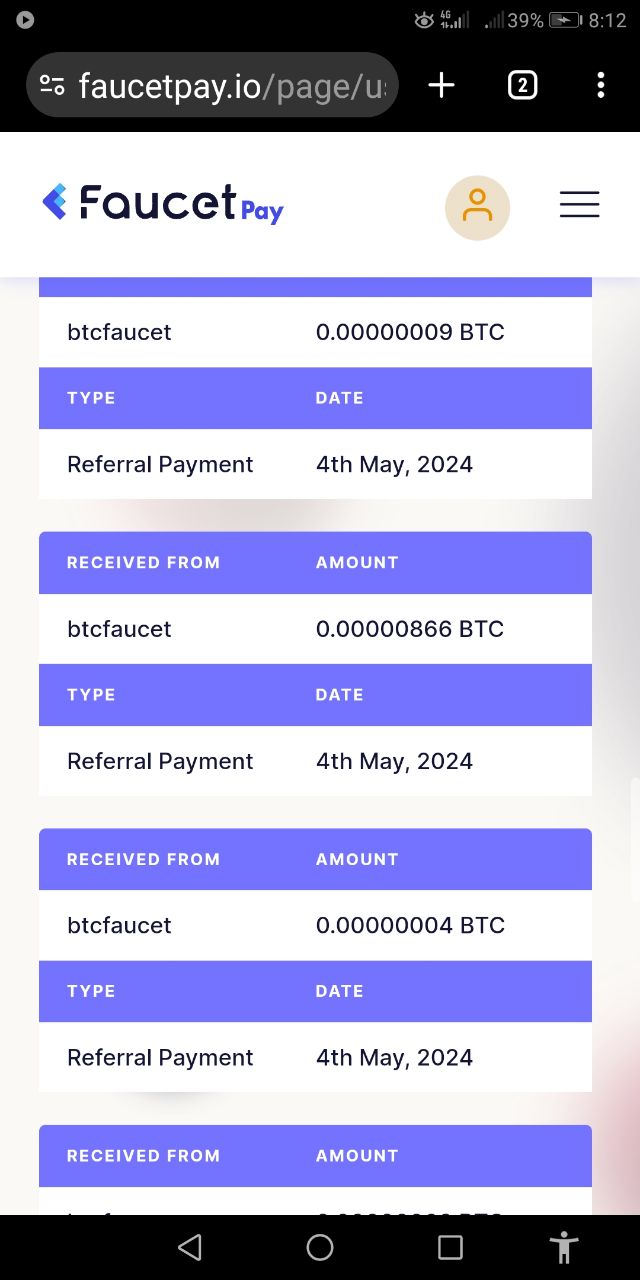Screen dimensions: 640x1280
Task: Show open tabs switcher
Action: (522, 86)
